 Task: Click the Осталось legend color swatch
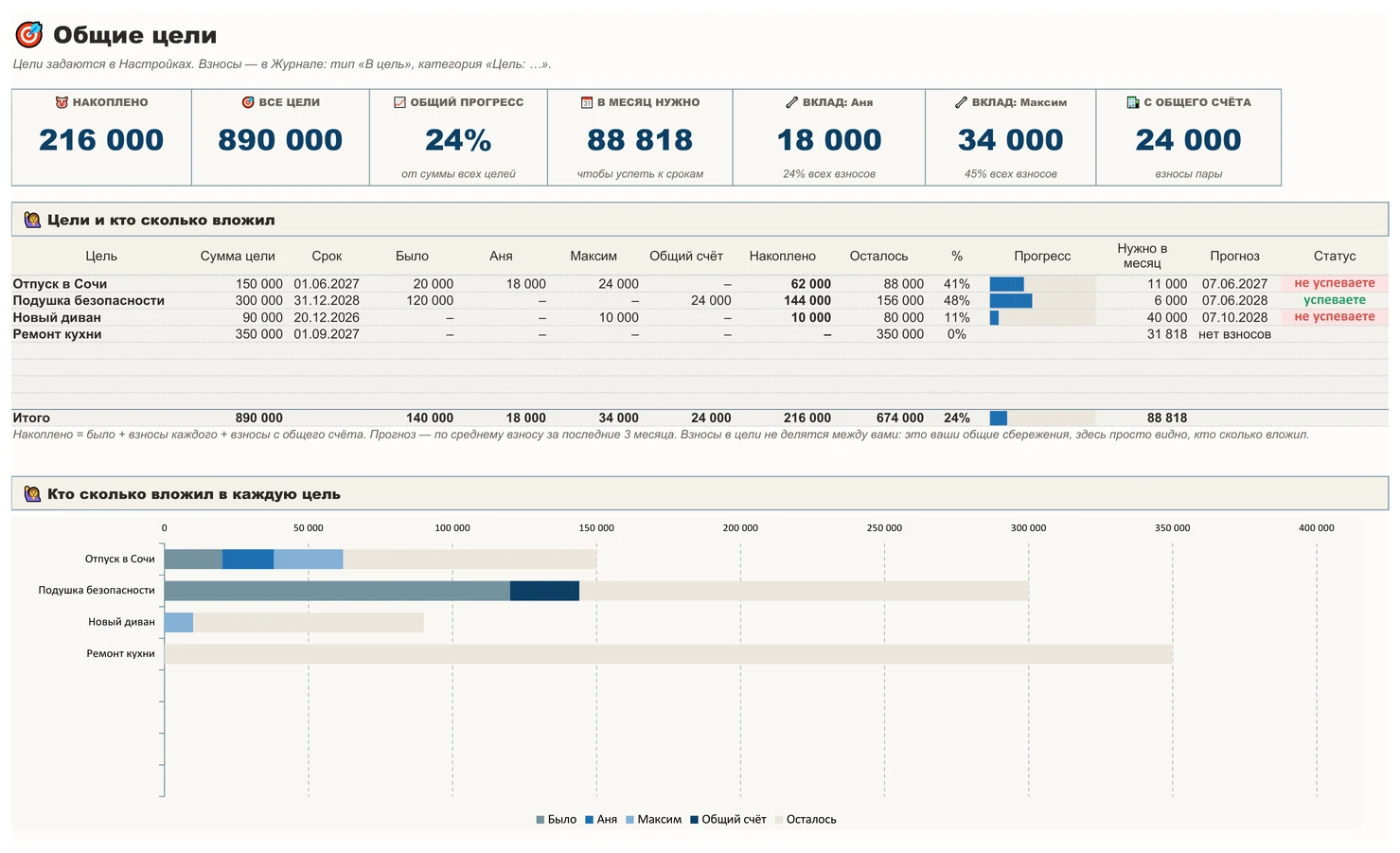[x=779, y=820]
